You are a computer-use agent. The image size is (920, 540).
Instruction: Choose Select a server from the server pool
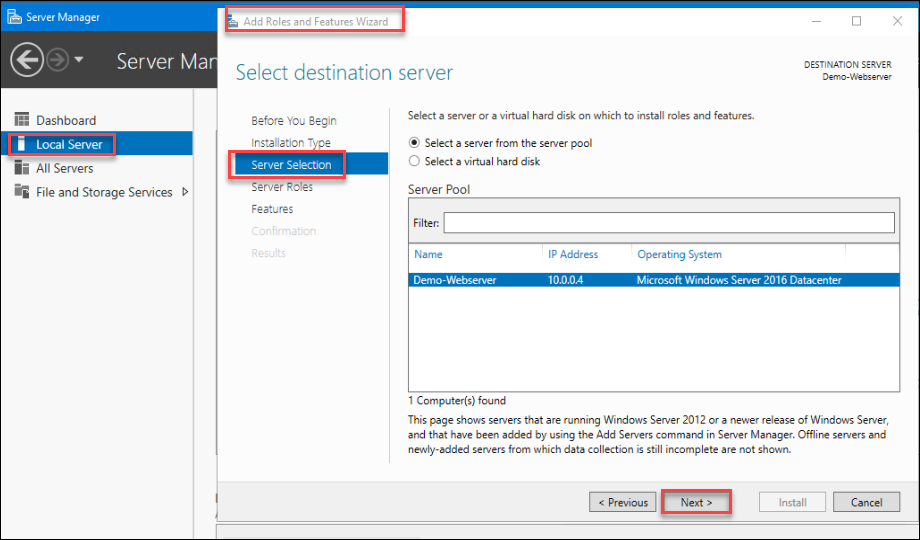pos(414,143)
